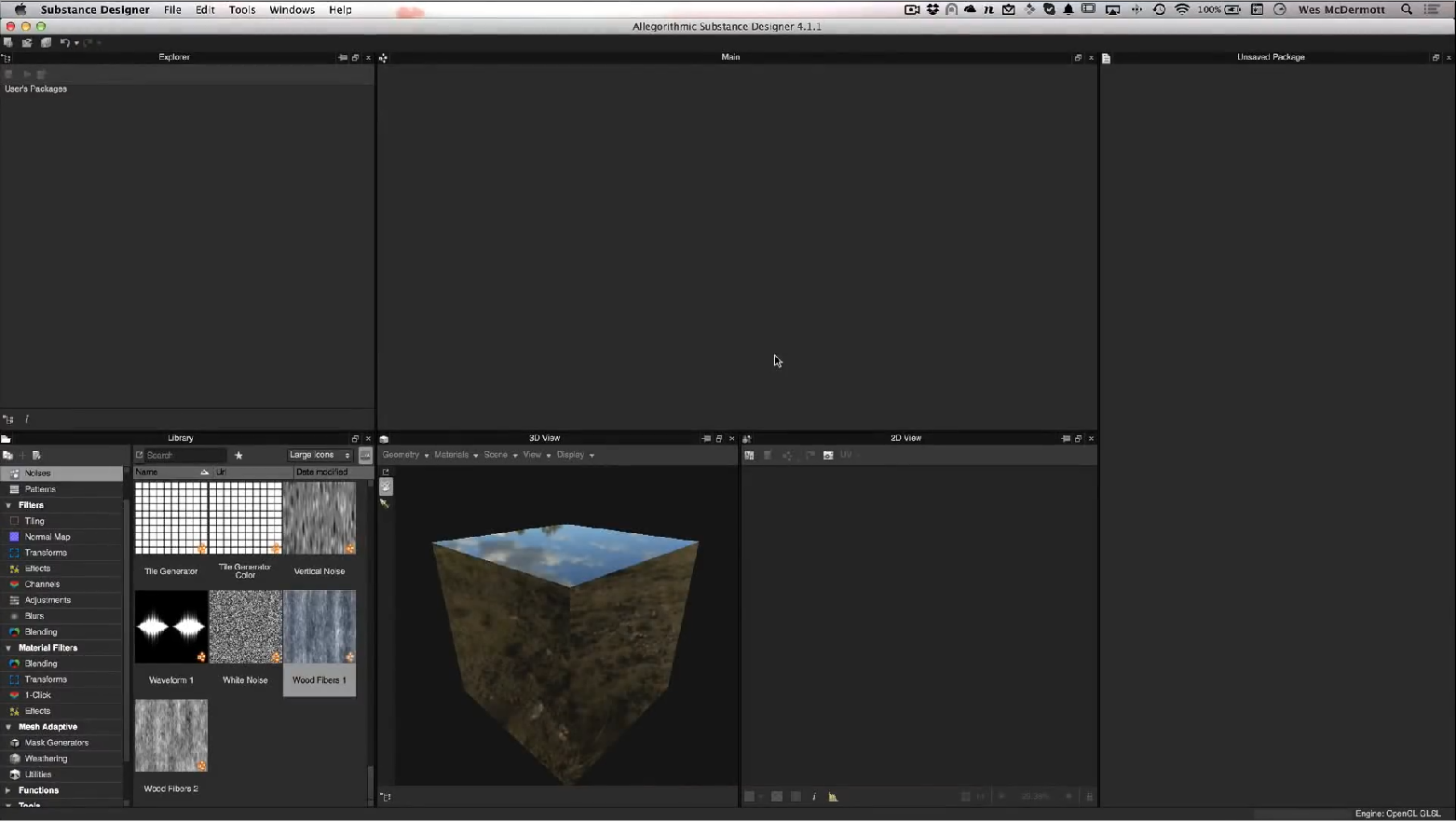Open the Notification Center list icon

(x=1433, y=9)
